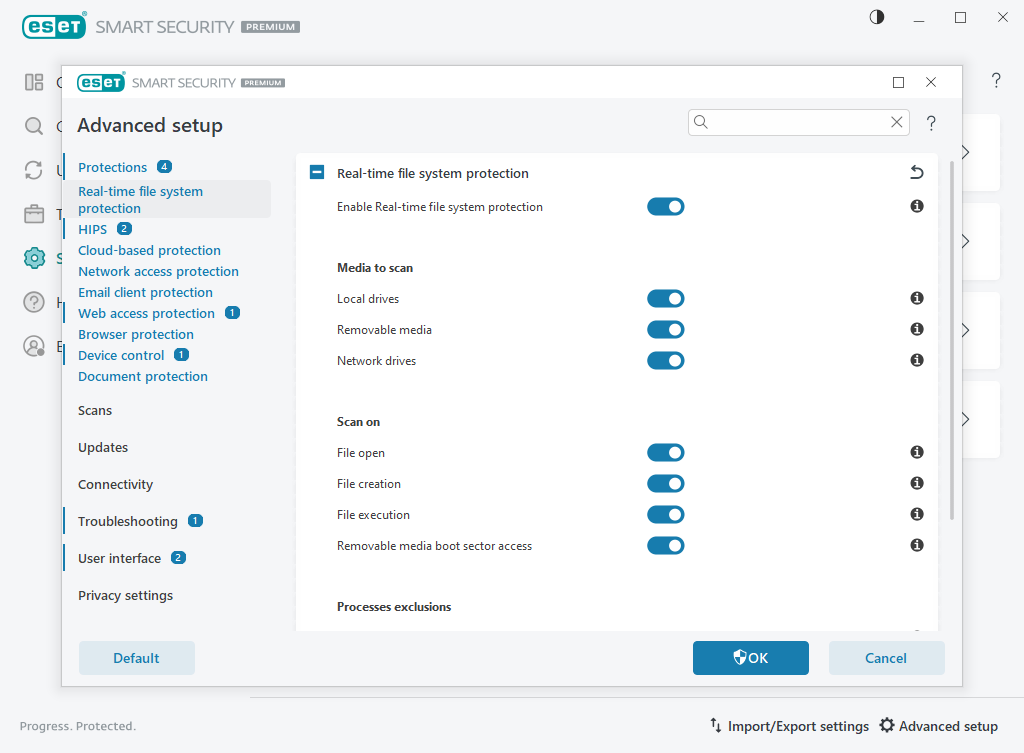Expand the Scans category in sidebar
This screenshot has width=1024, height=753.
click(95, 411)
